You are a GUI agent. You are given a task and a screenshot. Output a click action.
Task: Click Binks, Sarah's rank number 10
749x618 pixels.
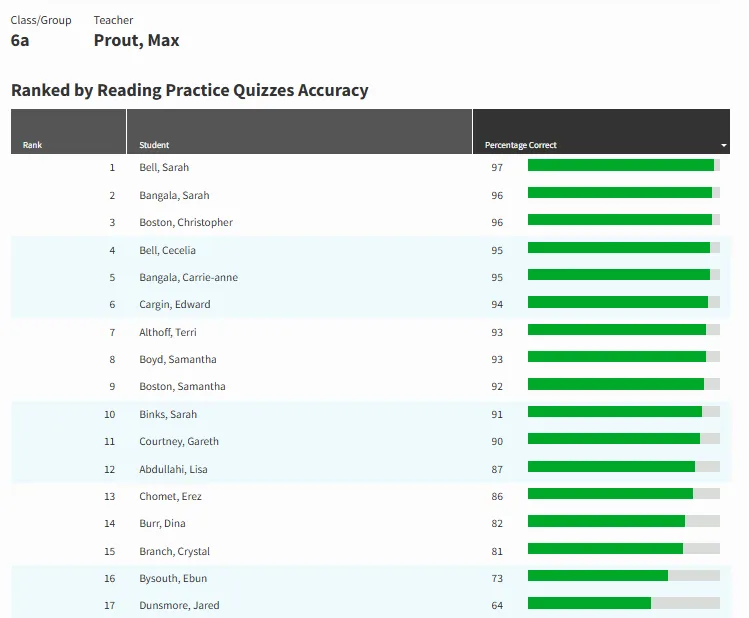coord(109,415)
